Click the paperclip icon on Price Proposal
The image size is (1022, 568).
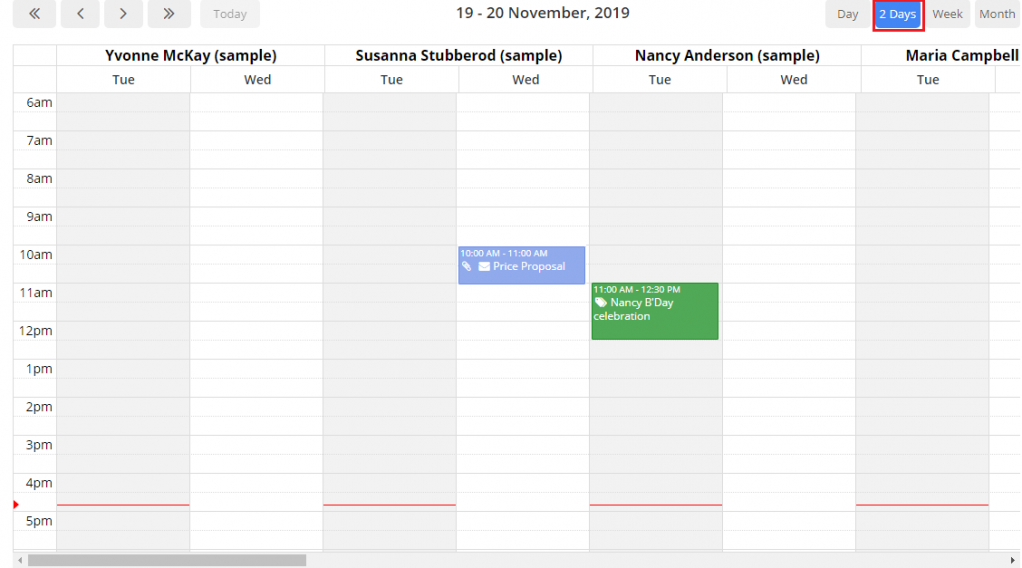pos(467,267)
